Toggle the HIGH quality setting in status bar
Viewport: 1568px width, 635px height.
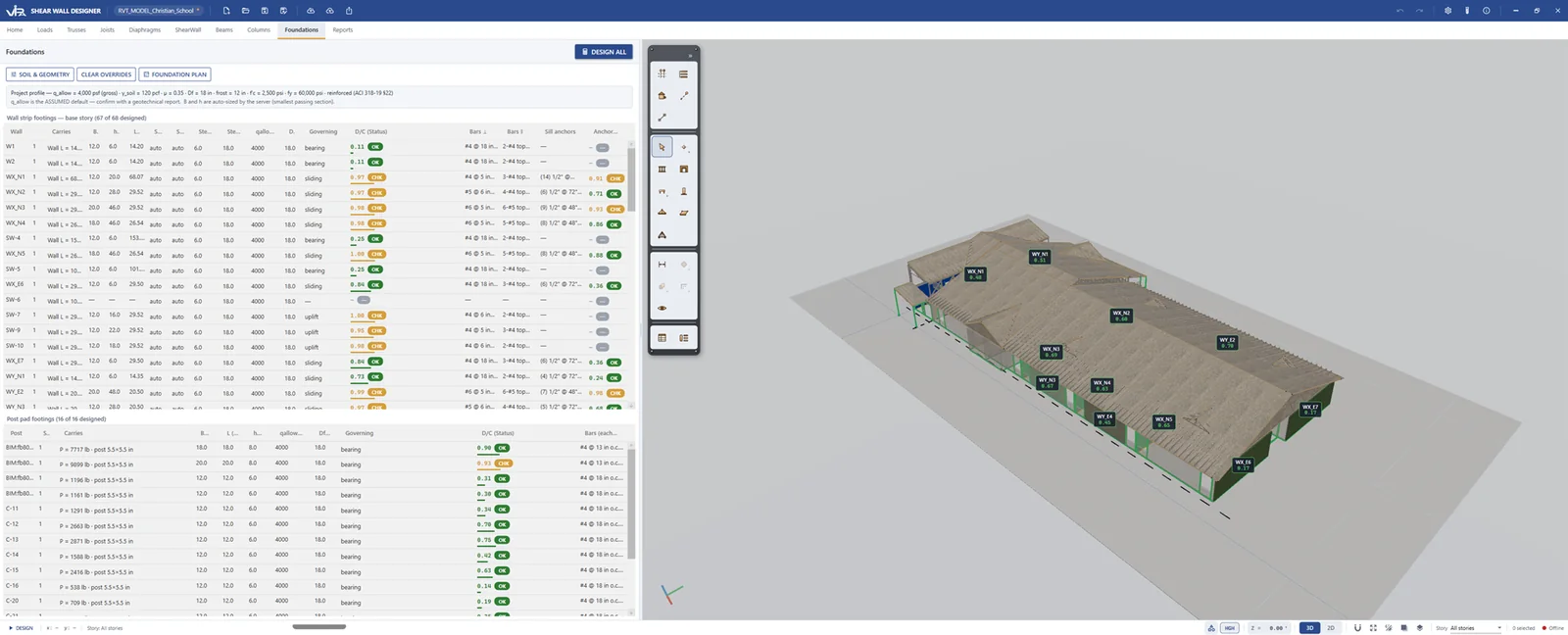[1229, 628]
